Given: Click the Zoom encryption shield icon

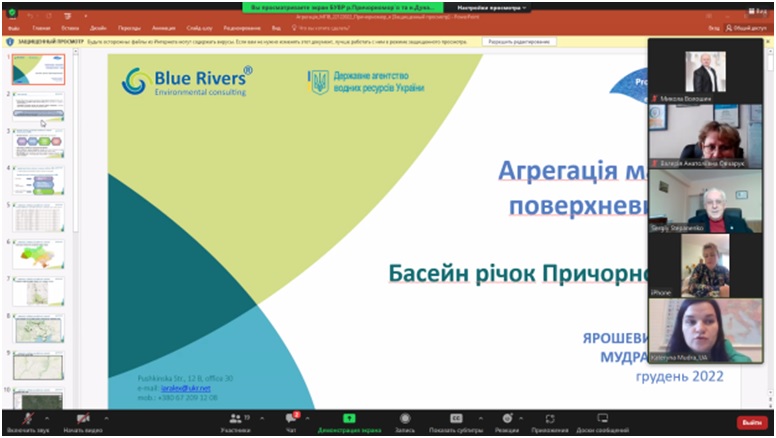Looking at the screenshot, I should click(x=12, y=13).
